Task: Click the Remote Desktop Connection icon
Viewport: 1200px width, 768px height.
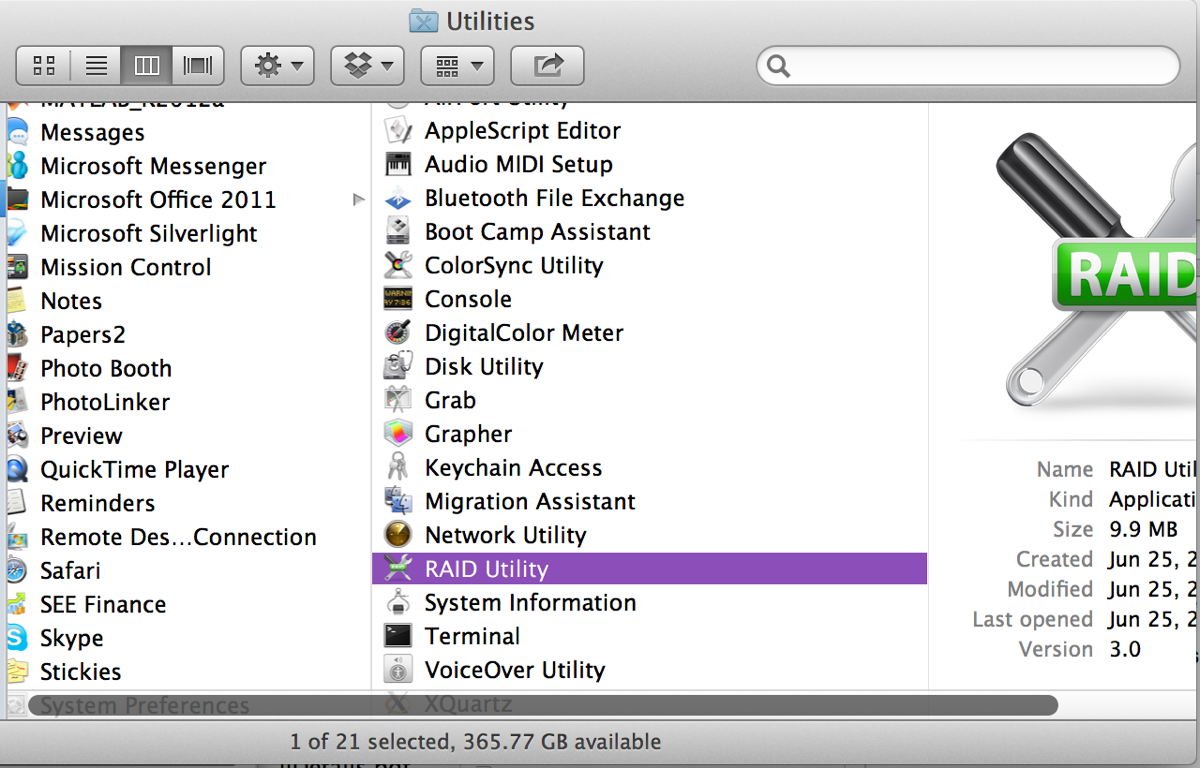Action: 17,537
